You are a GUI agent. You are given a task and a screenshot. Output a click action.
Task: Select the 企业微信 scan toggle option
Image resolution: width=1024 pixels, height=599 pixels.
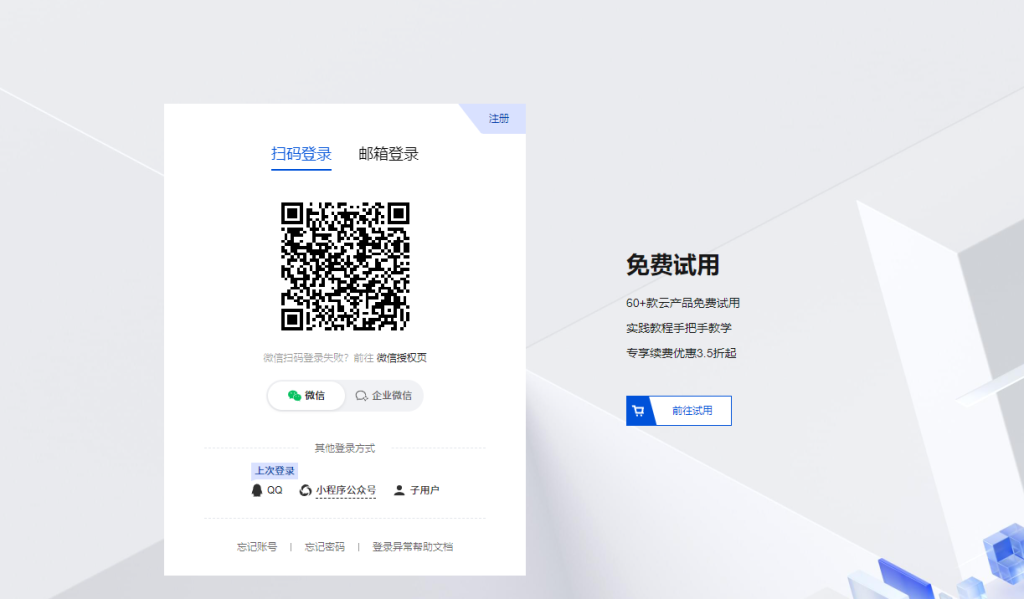click(x=383, y=396)
